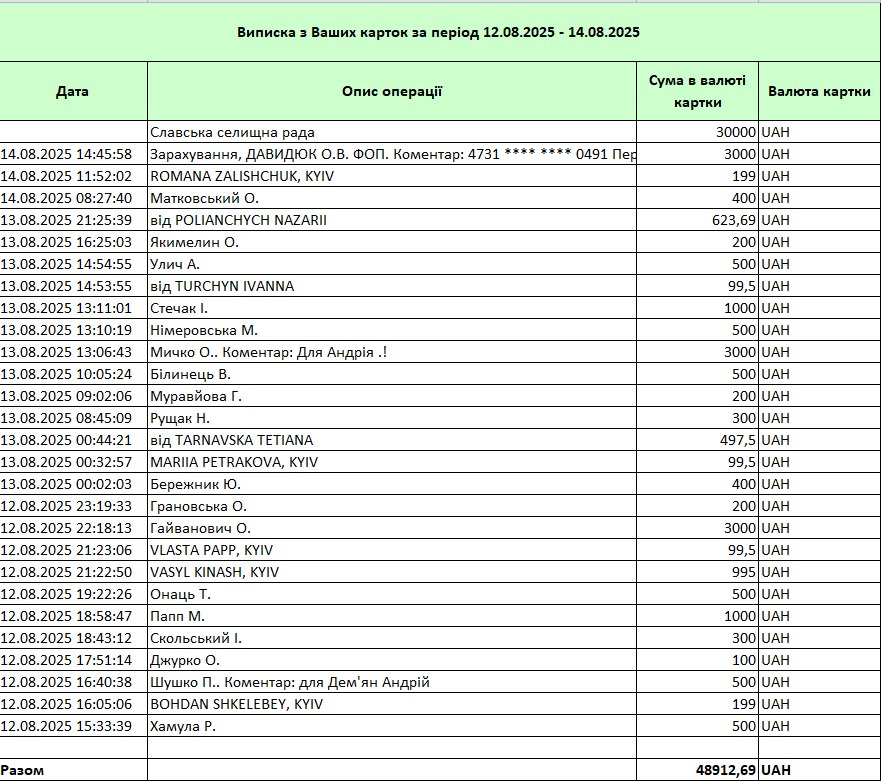
Task: Click the "VASYL KINASH, KYIV" cell
Action: [x=214, y=572]
